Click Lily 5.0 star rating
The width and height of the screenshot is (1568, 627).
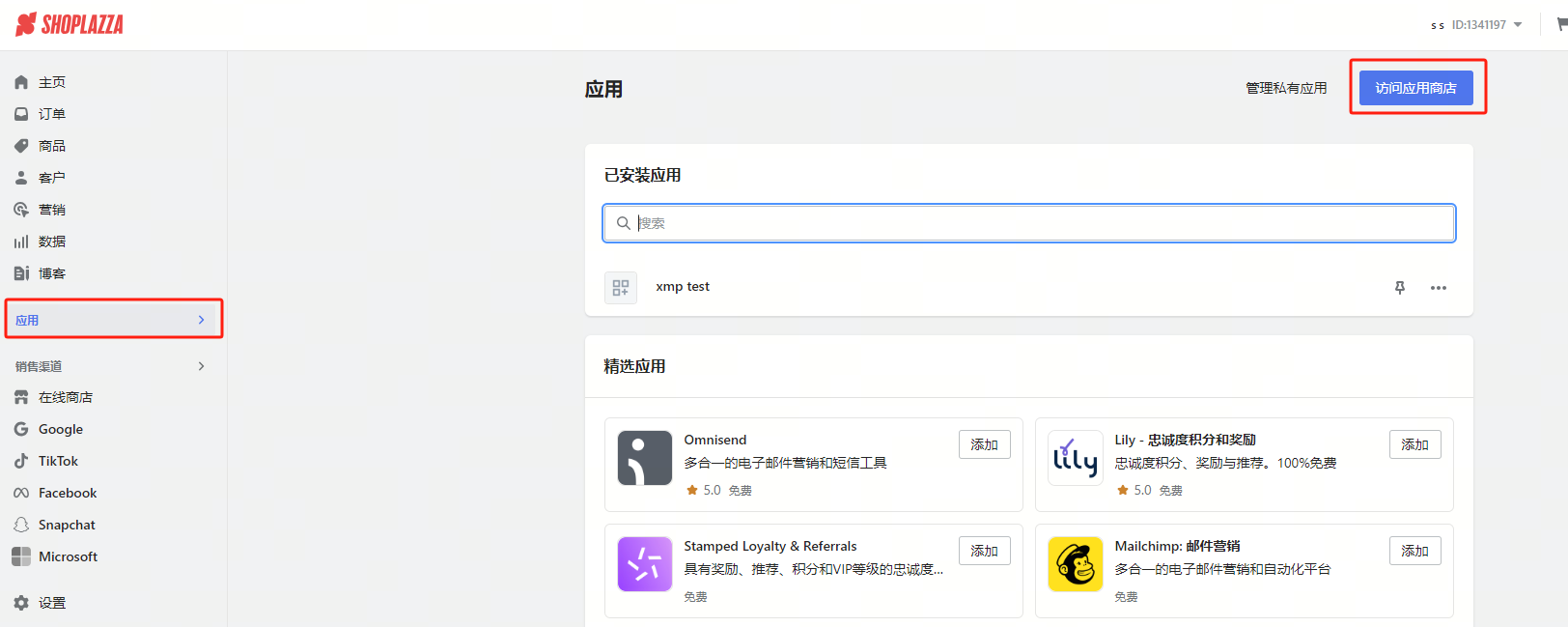pos(1134,490)
